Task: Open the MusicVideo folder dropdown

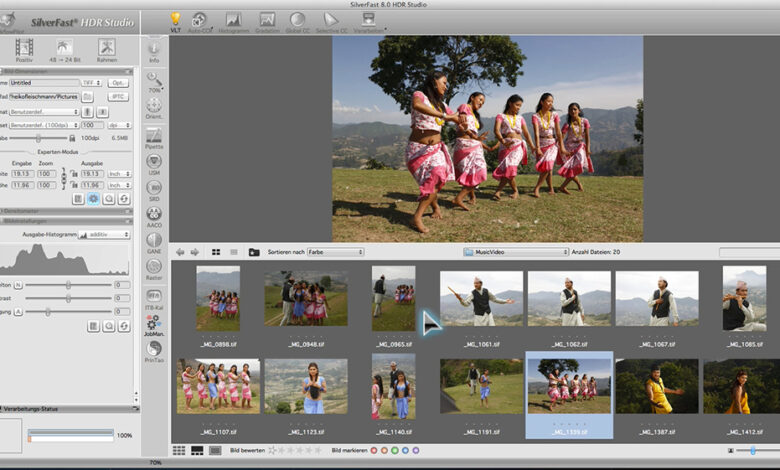Action: coord(516,252)
